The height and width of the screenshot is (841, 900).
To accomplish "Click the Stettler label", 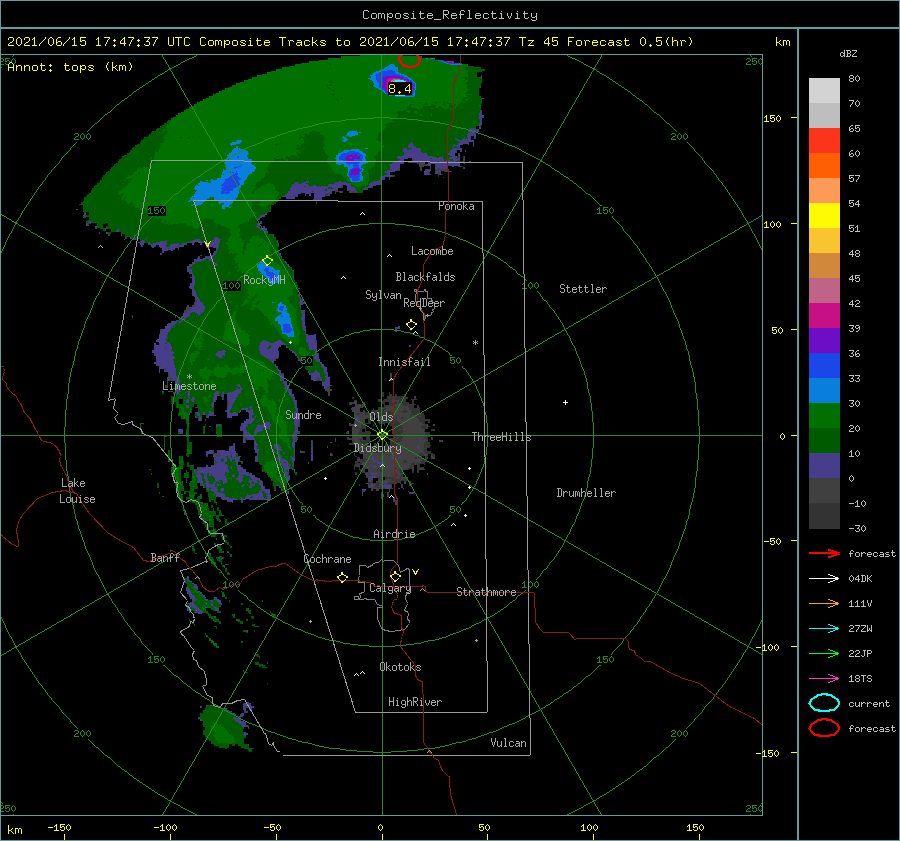I will pyautogui.click(x=583, y=289).
